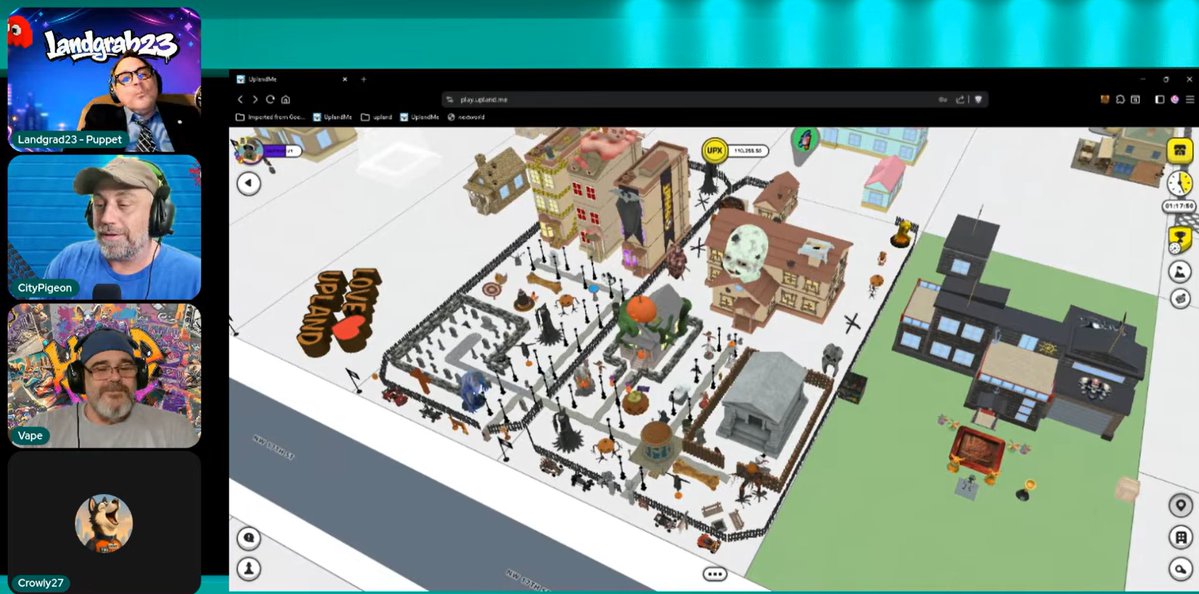The width and height of the screenshot is (1199, 594).
Task: Click the Landgrad23 - Puppet webcam feed
Action: [x=104, y=80]
